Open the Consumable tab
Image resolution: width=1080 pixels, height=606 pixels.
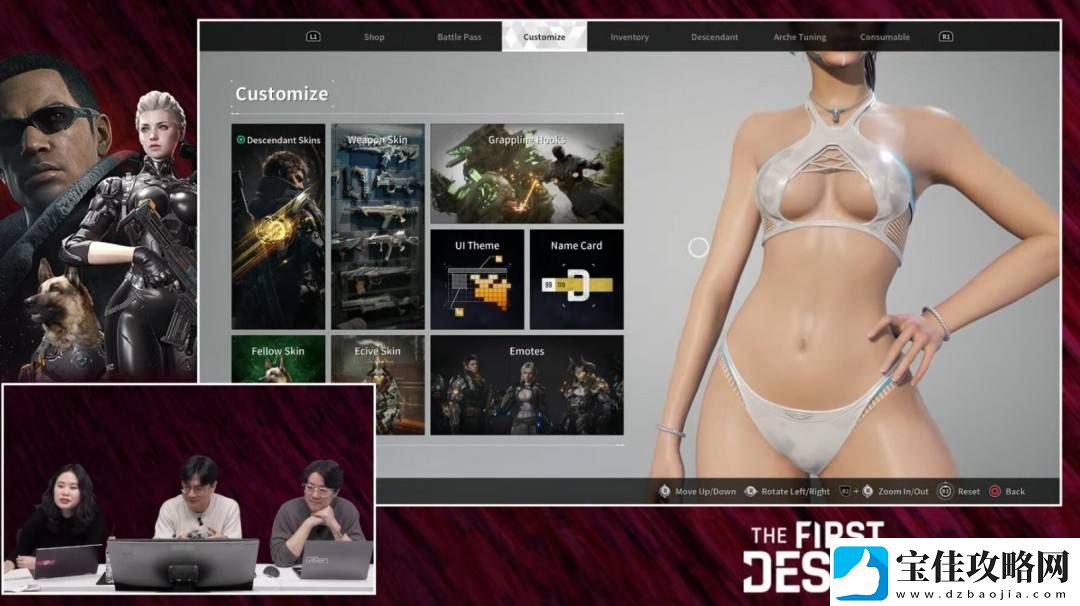(x=885, y=37)
